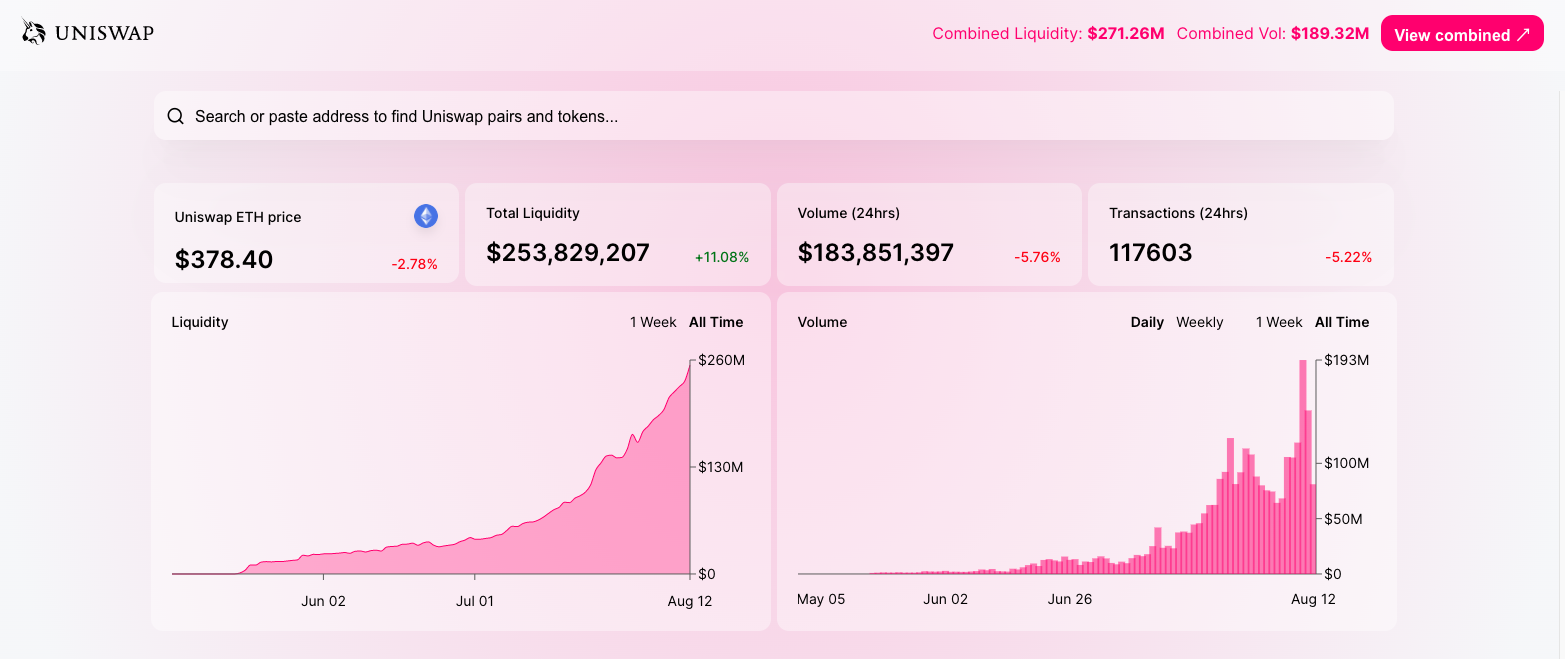Click the May 05 date on Volume chart
1565x659 pixels.
[x=821, y=599]
